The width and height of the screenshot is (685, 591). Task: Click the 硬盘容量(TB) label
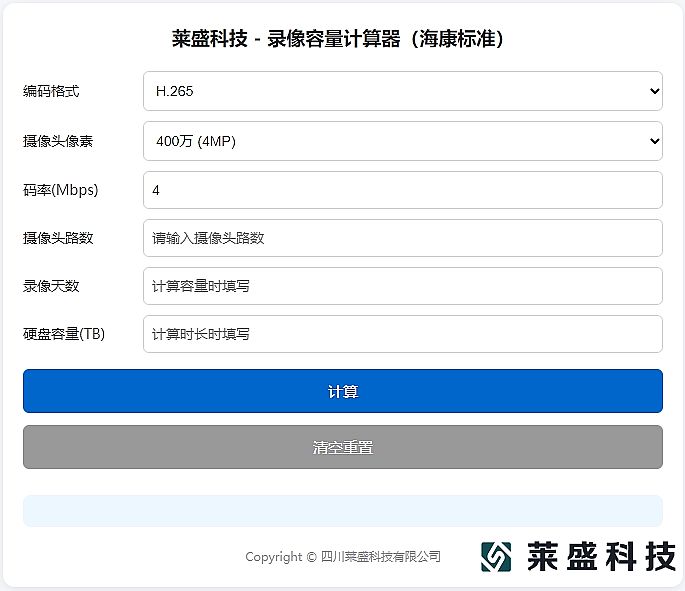pos(64,334)
